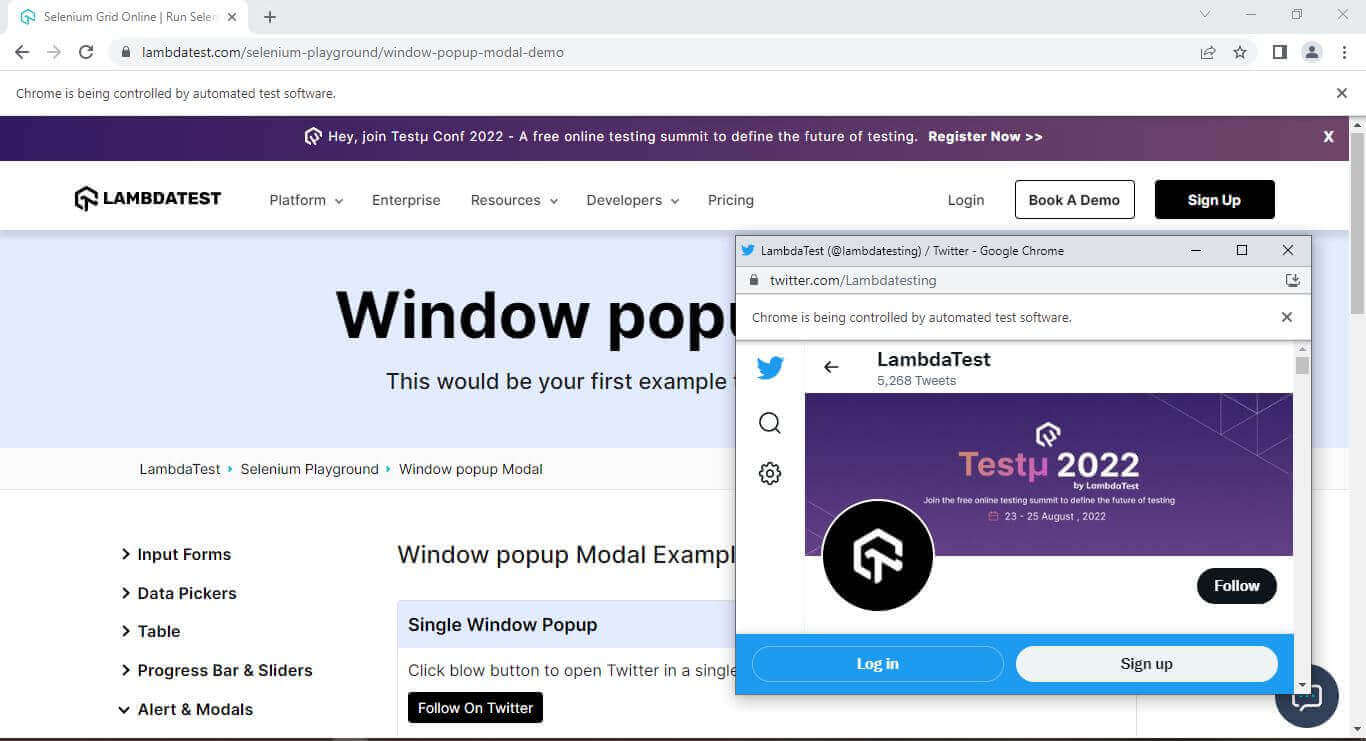Expand the Table sidebar item

pyautogui.click(x=160, y=631)
